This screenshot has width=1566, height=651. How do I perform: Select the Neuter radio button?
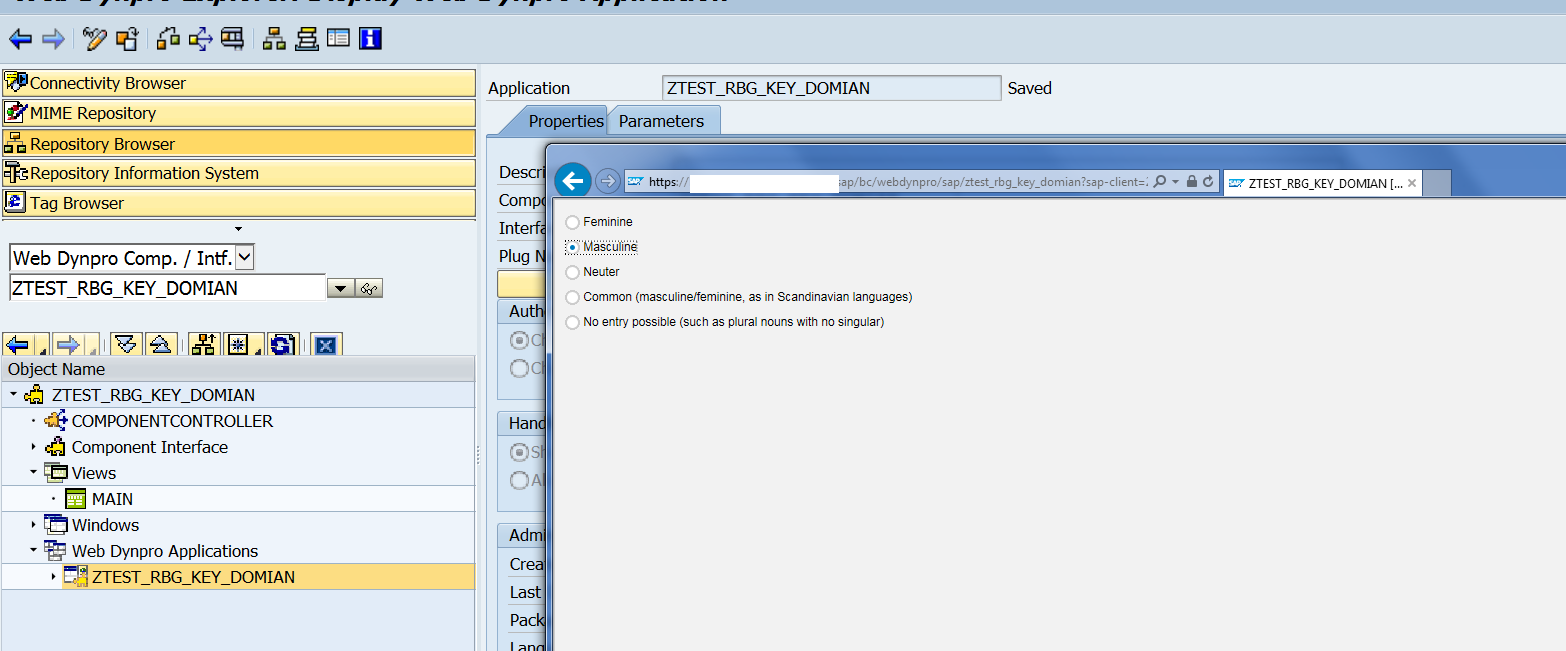click(x=572, y=272)
